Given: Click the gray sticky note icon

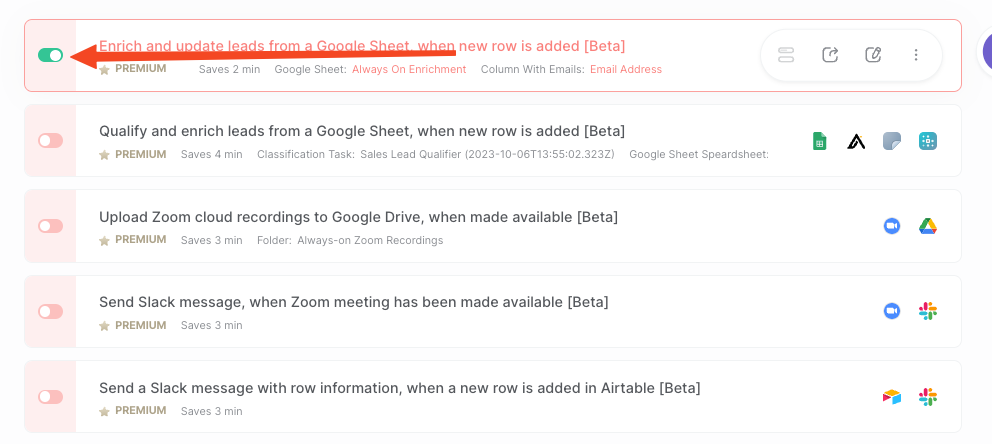Looking at the screenshot, I should click(x=891, y=141).
